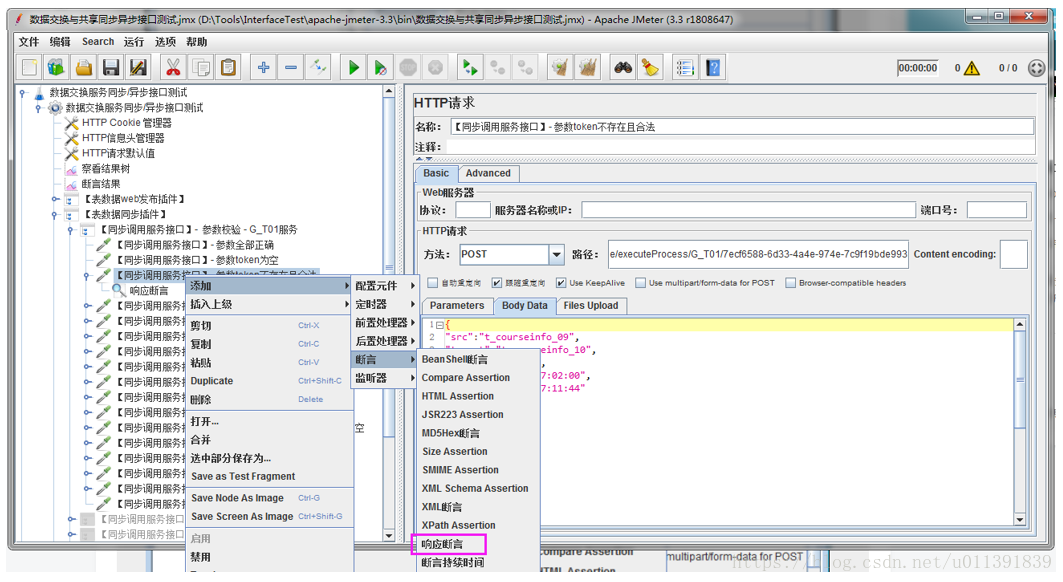Click the thread status circle icon

pyautogui.click(x=1037, y=68)
